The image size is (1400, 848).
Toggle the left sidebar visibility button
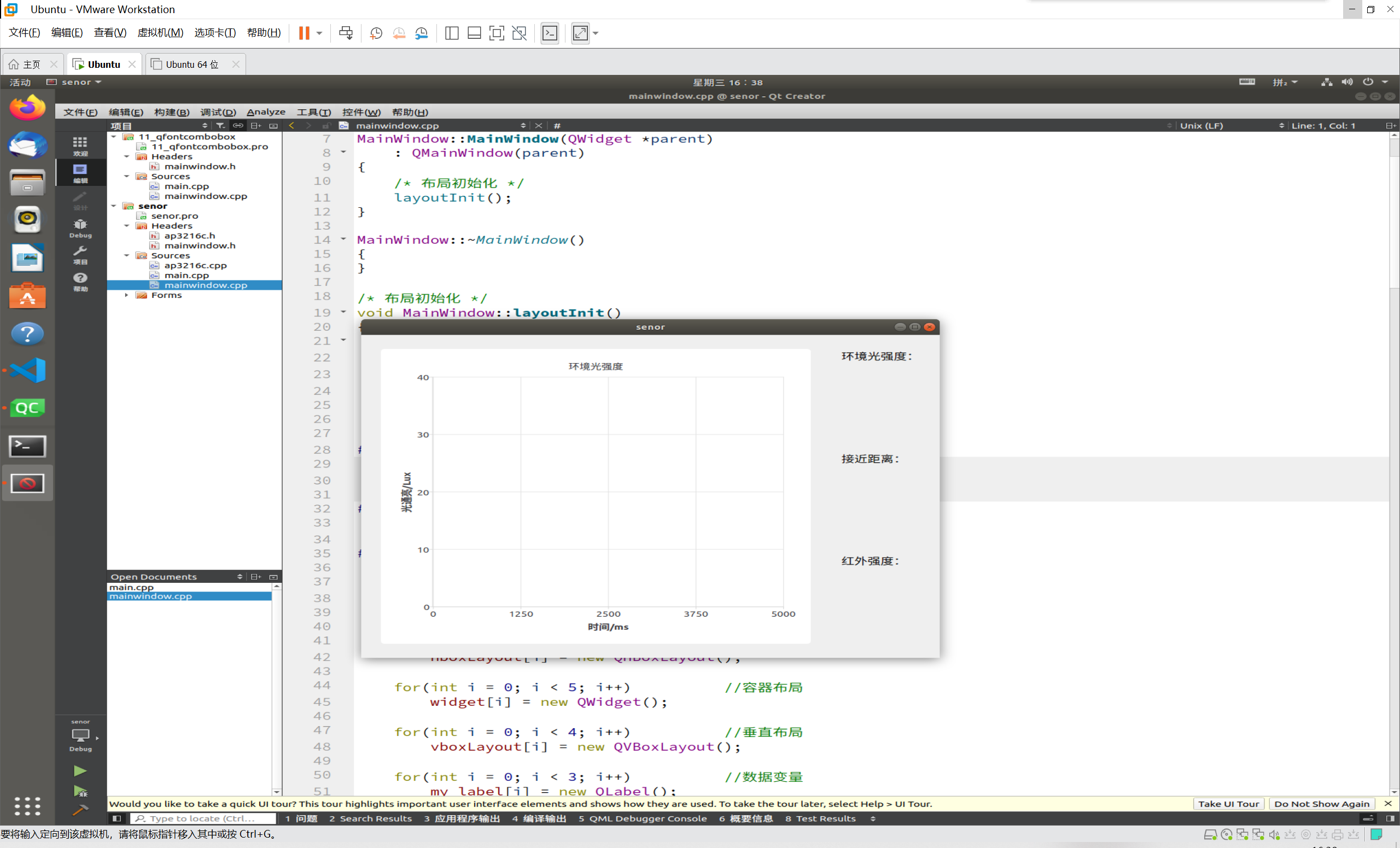116,818
